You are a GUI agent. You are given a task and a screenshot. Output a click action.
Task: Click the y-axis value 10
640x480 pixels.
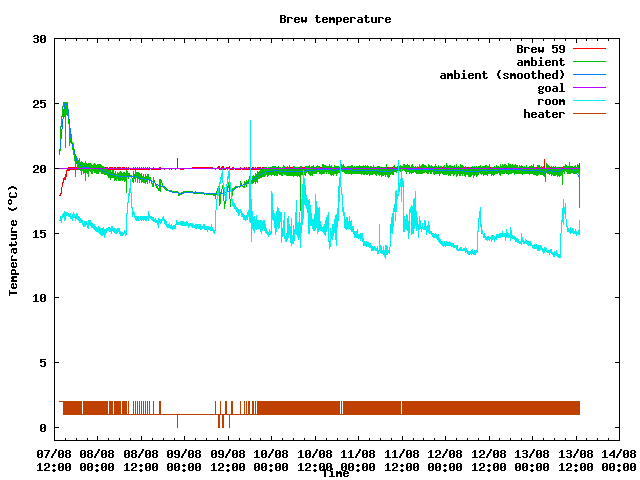pyautogui.click(x=40, y=298)
